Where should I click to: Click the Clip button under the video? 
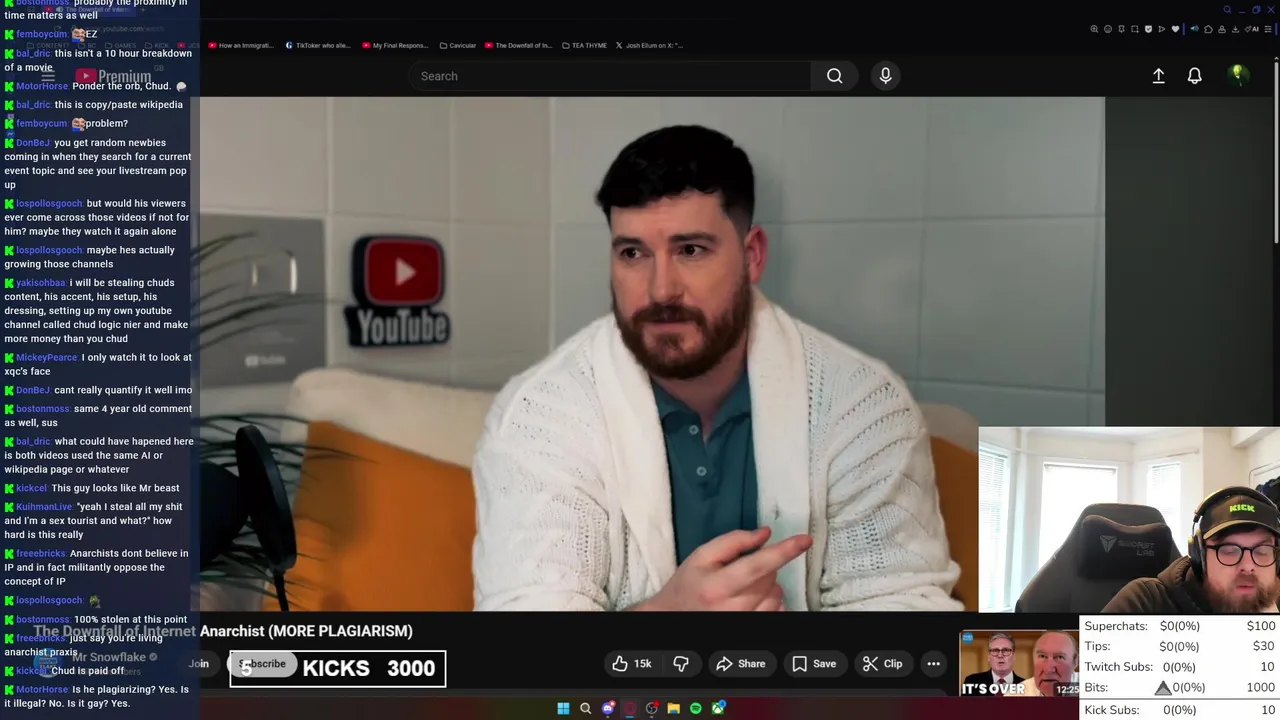883,664
